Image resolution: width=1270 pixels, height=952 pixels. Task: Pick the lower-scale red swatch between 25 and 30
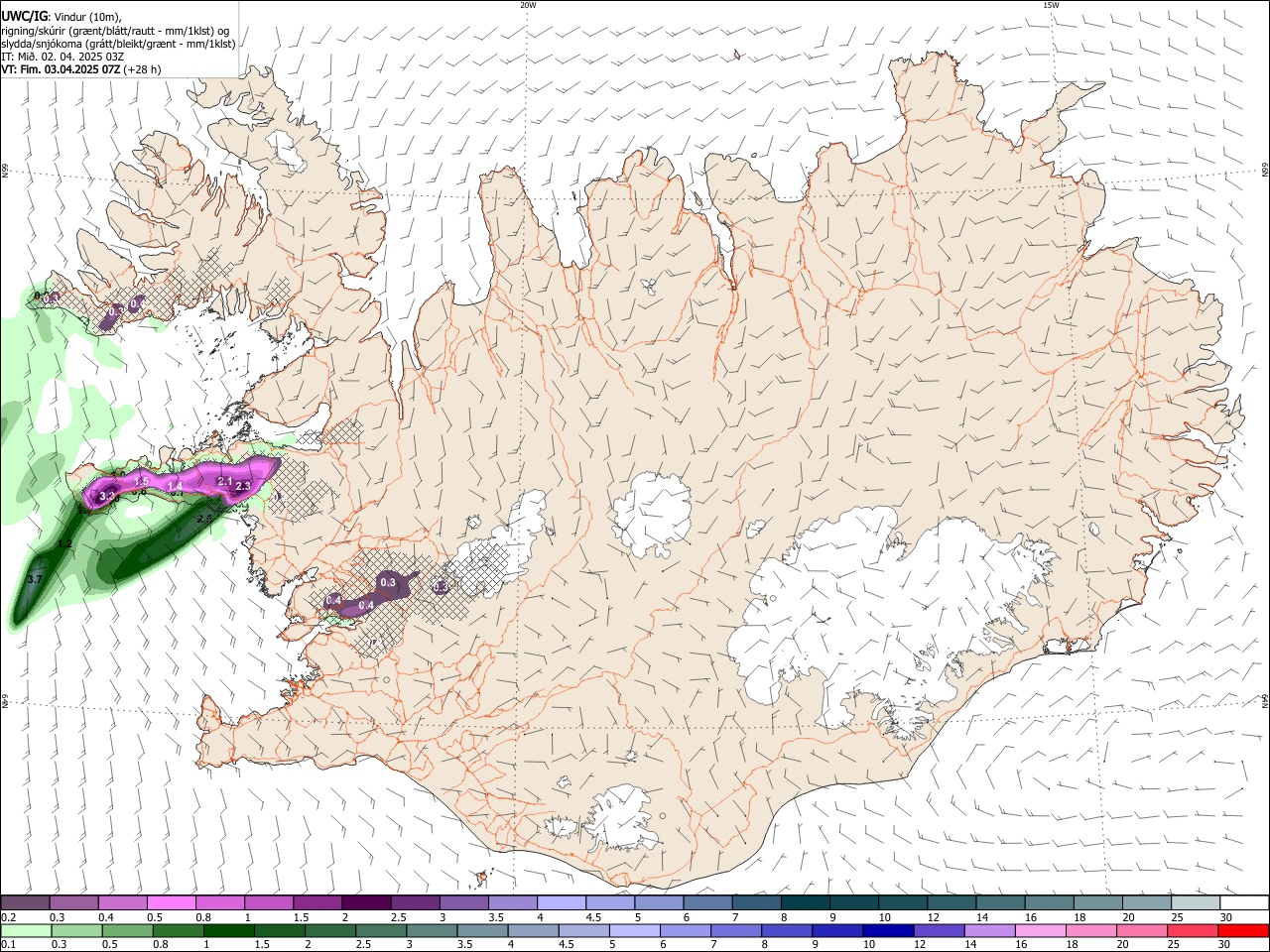pyautogui.click(x=1192, y=930)
